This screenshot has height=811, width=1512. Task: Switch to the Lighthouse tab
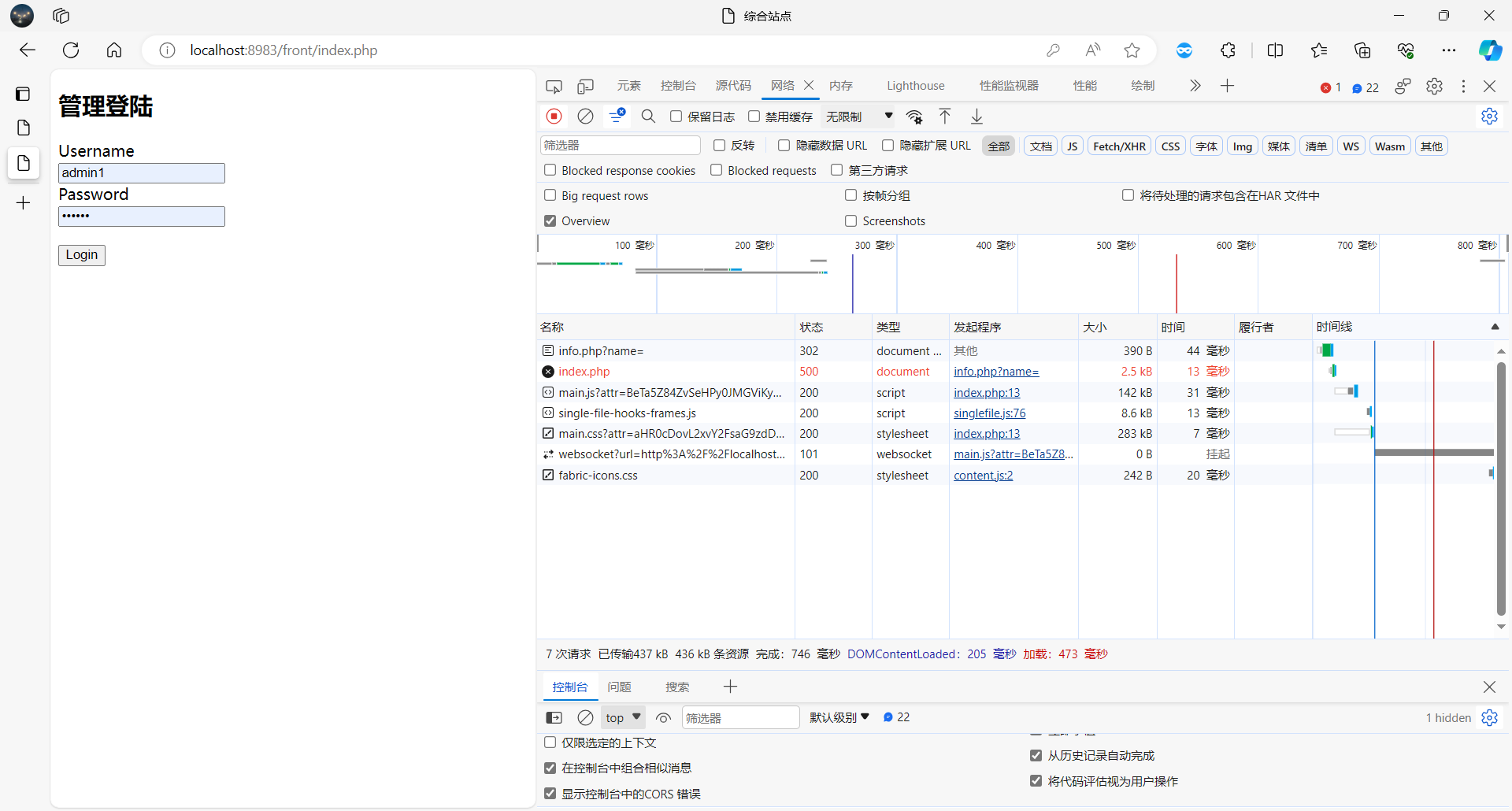[915, 86]
